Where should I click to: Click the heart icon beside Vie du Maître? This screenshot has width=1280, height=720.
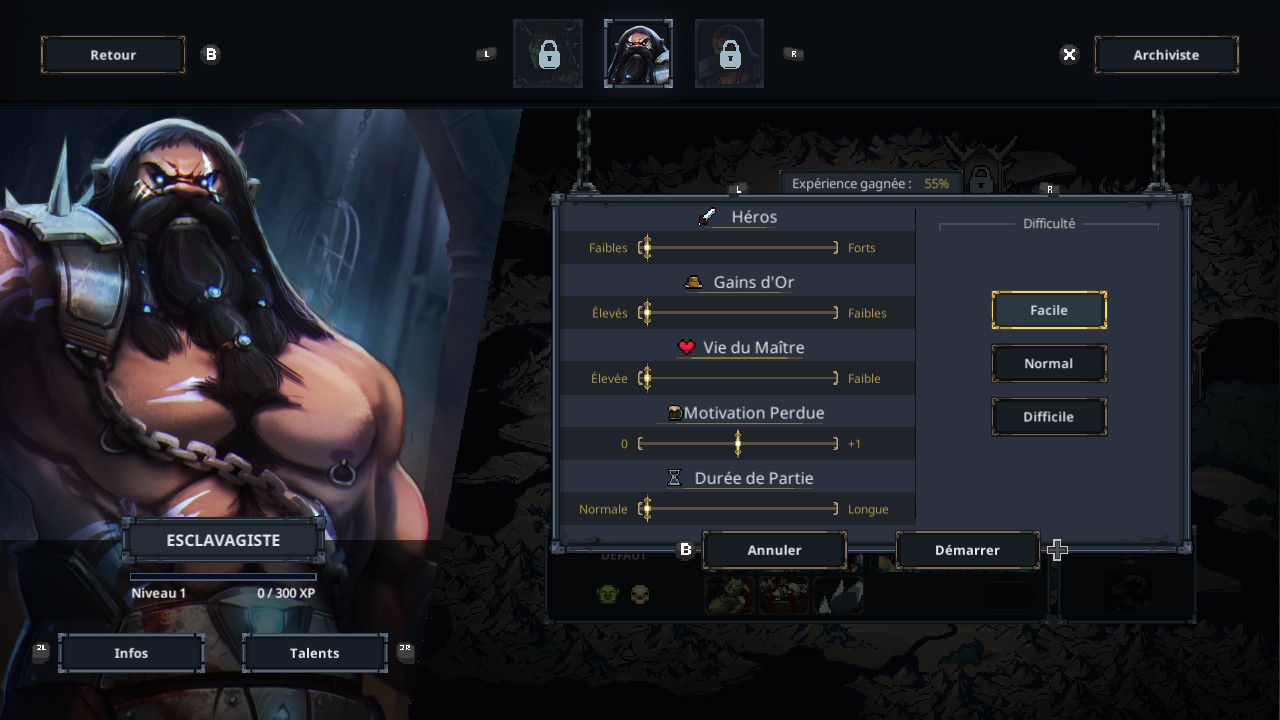pos(686,347)
